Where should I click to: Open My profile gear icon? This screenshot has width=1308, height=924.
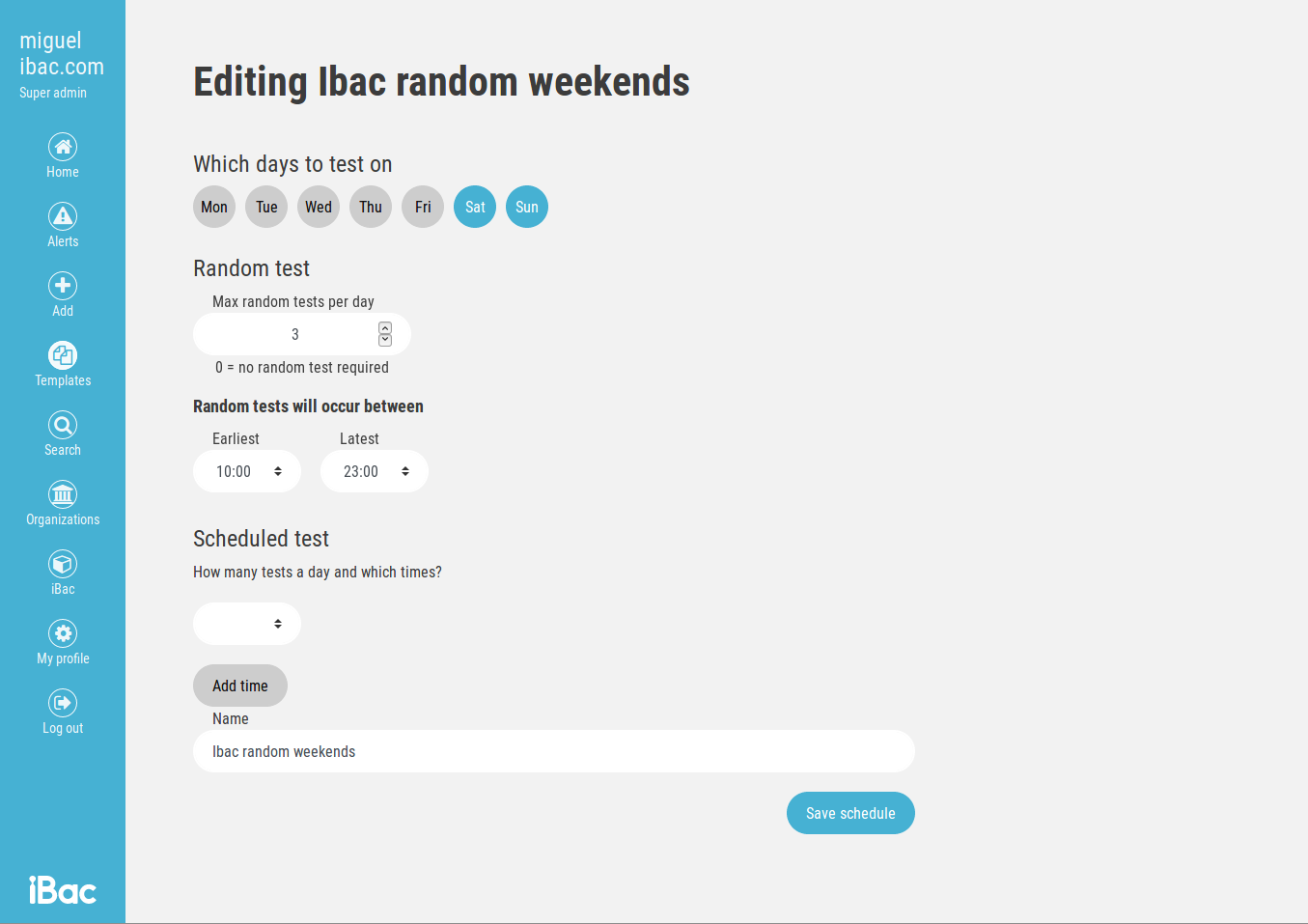(x=63, y=633)
